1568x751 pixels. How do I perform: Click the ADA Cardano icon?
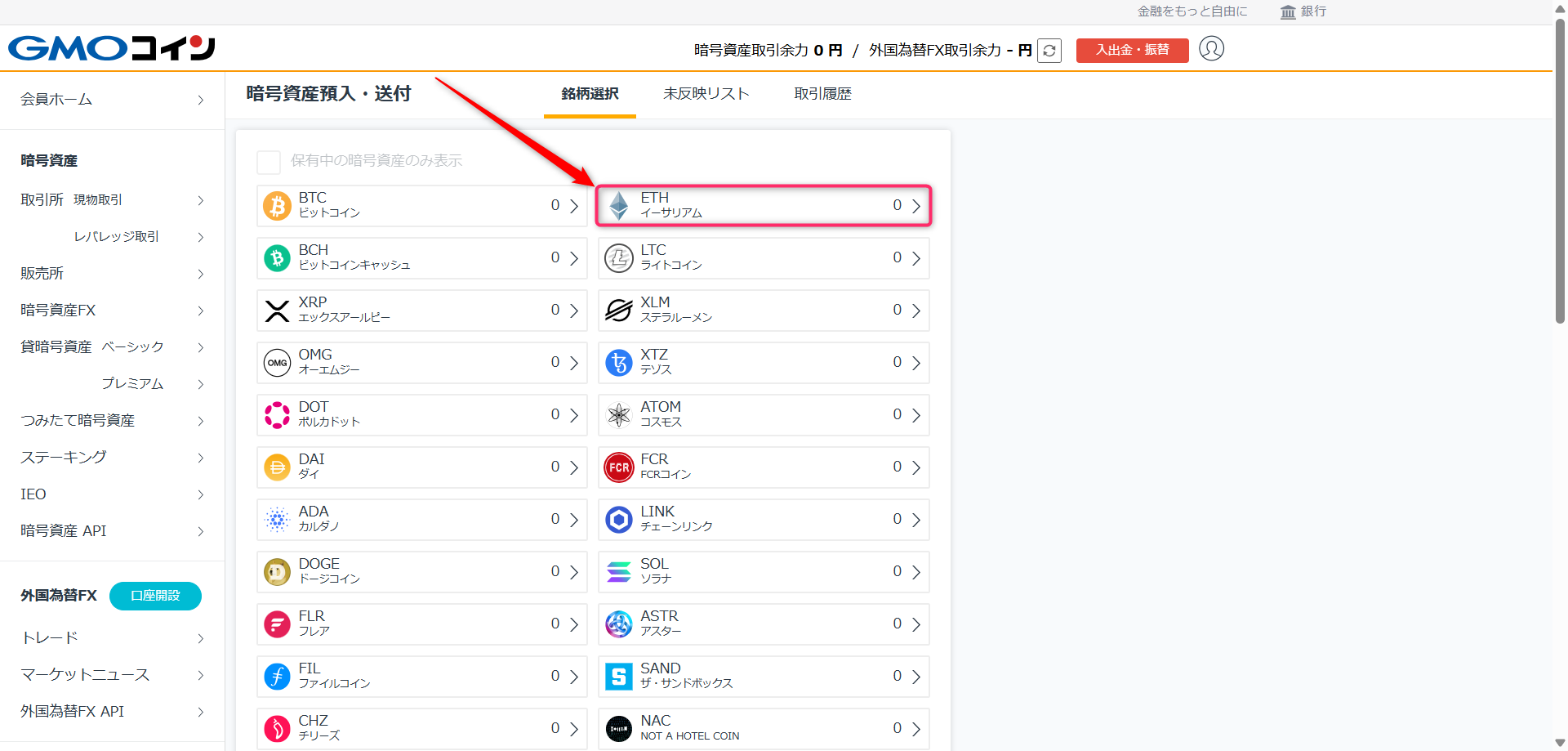(278, 520)
